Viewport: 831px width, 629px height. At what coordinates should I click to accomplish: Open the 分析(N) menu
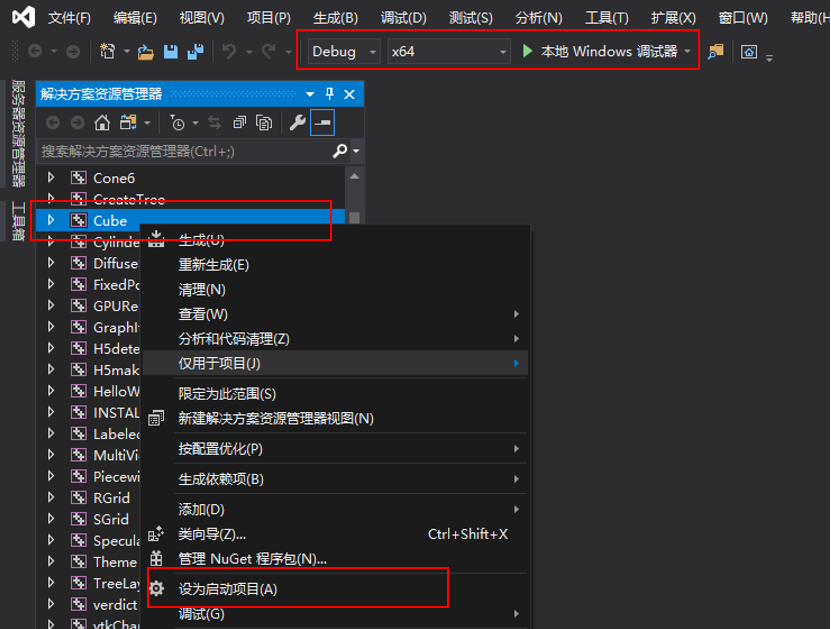(x=538, y=18)
